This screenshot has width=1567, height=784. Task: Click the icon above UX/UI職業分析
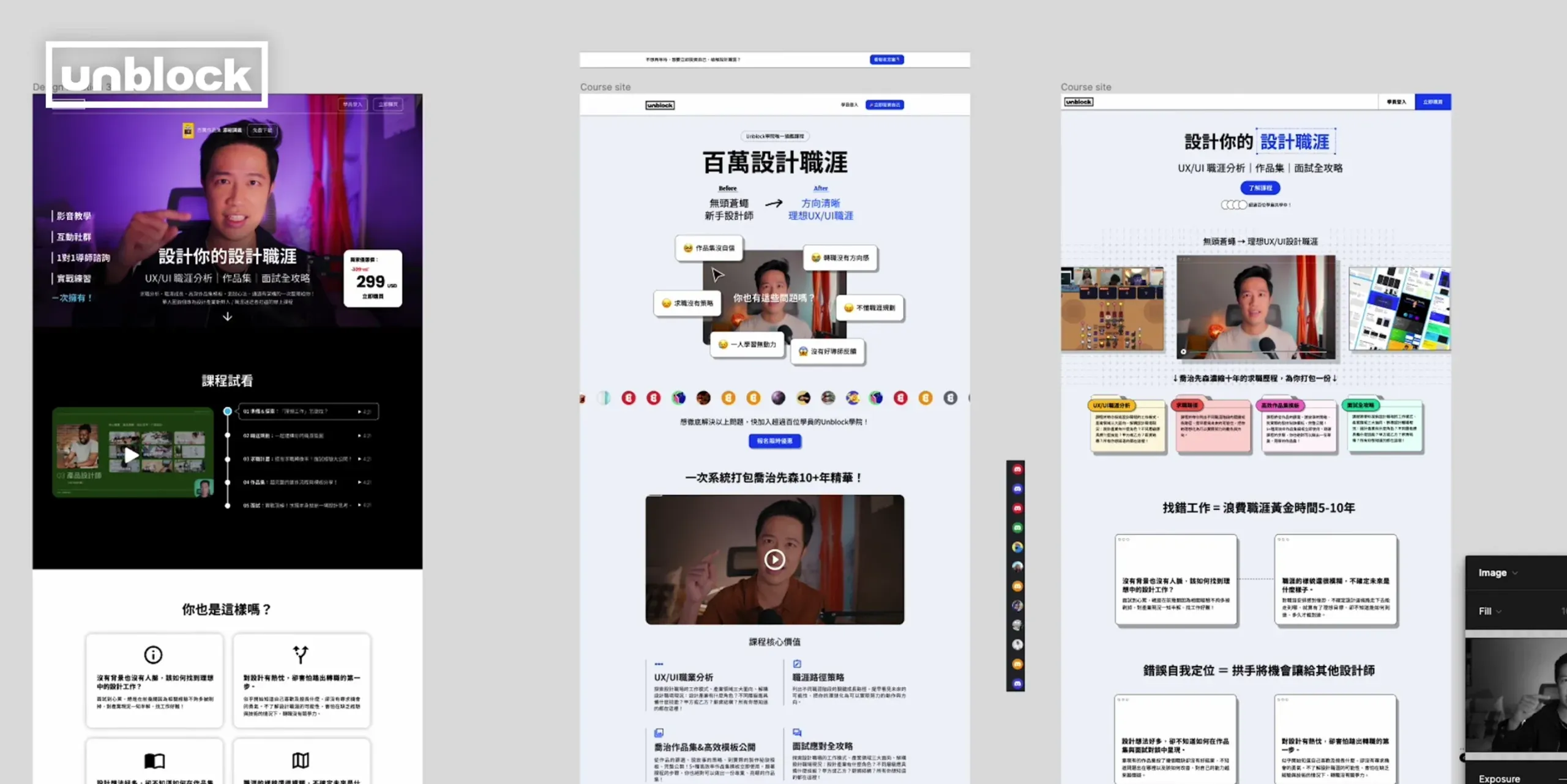(x=659, y=664)
